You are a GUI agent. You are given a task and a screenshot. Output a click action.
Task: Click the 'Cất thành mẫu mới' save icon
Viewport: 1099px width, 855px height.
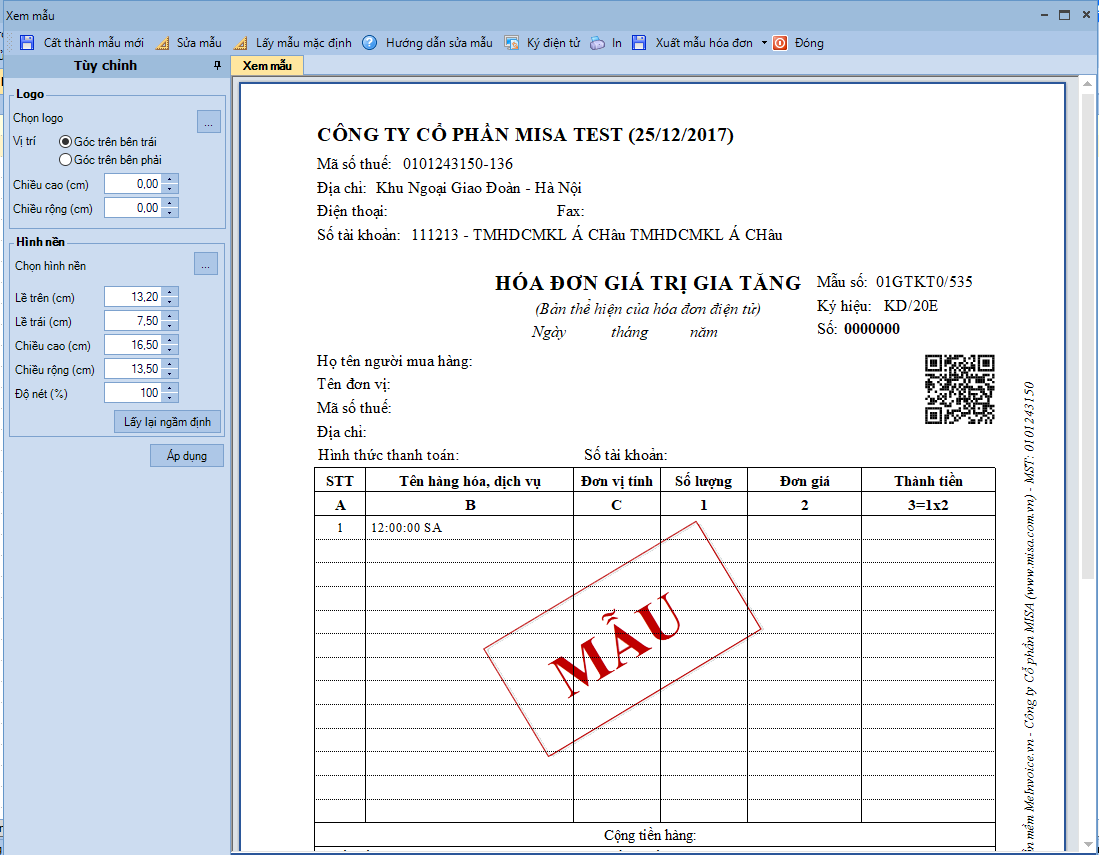[x=27, y=43]
